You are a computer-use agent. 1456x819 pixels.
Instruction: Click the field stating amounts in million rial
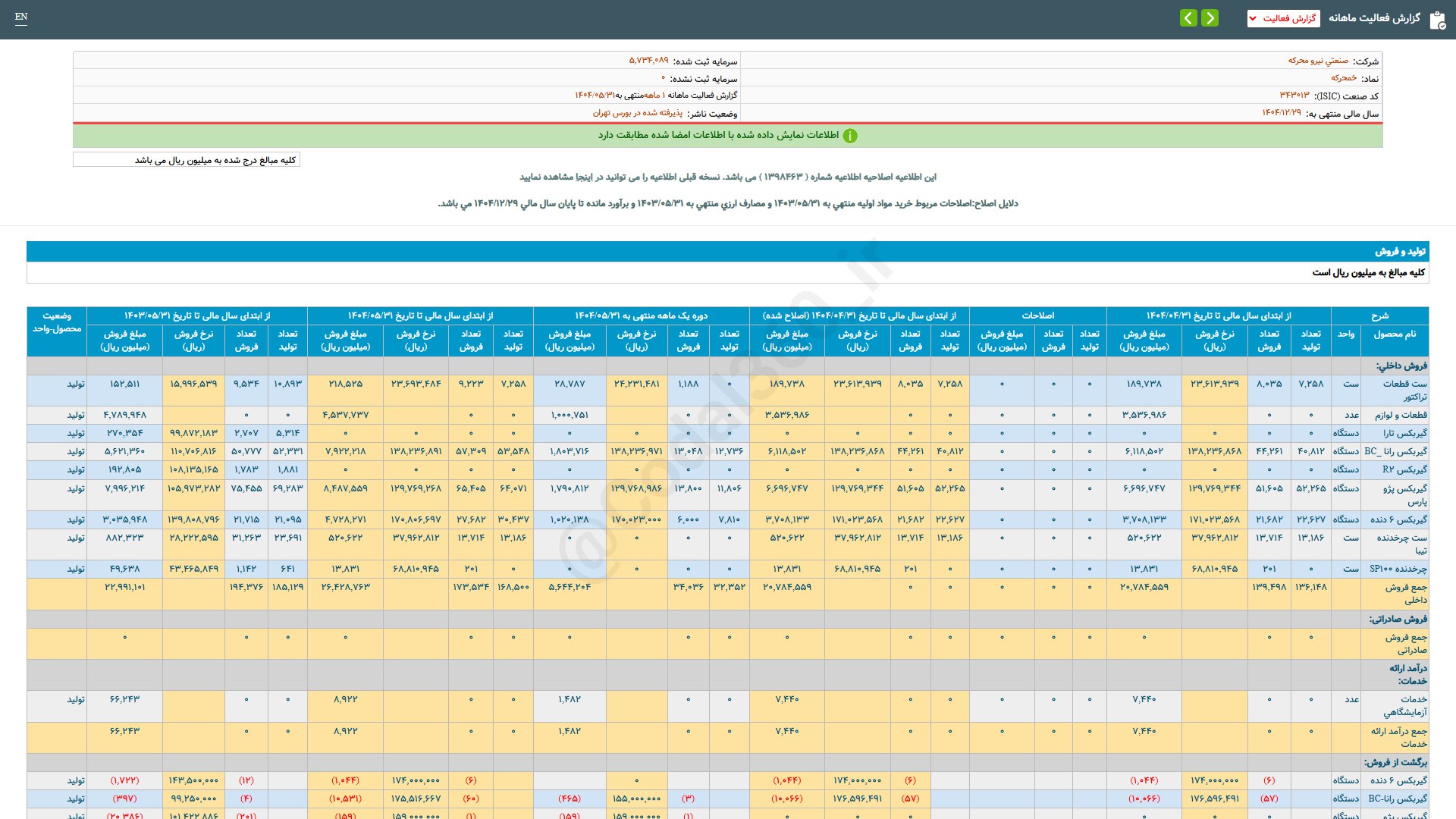187,160
